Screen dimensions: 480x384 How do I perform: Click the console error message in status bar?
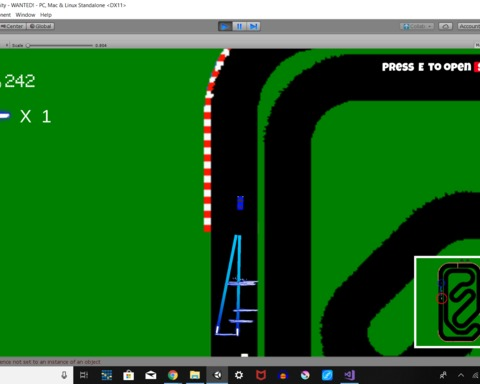50,362
